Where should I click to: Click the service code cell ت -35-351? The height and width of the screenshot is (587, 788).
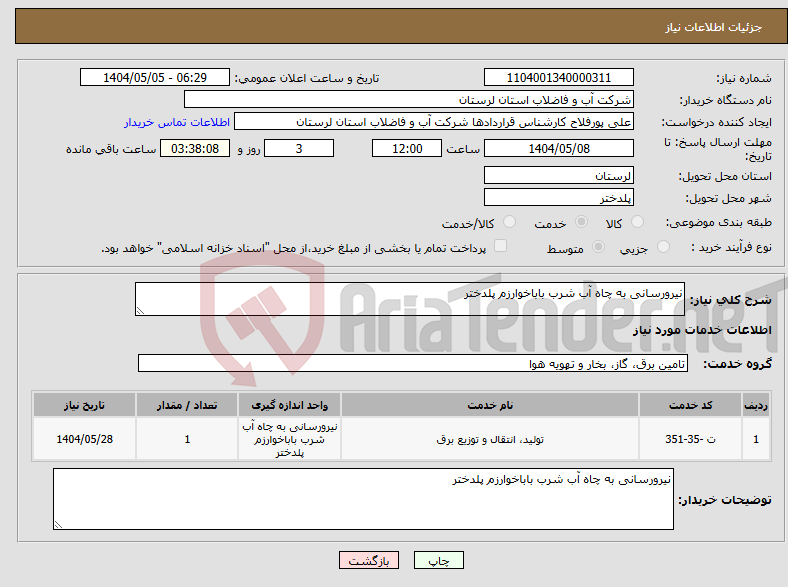point(690,439)
